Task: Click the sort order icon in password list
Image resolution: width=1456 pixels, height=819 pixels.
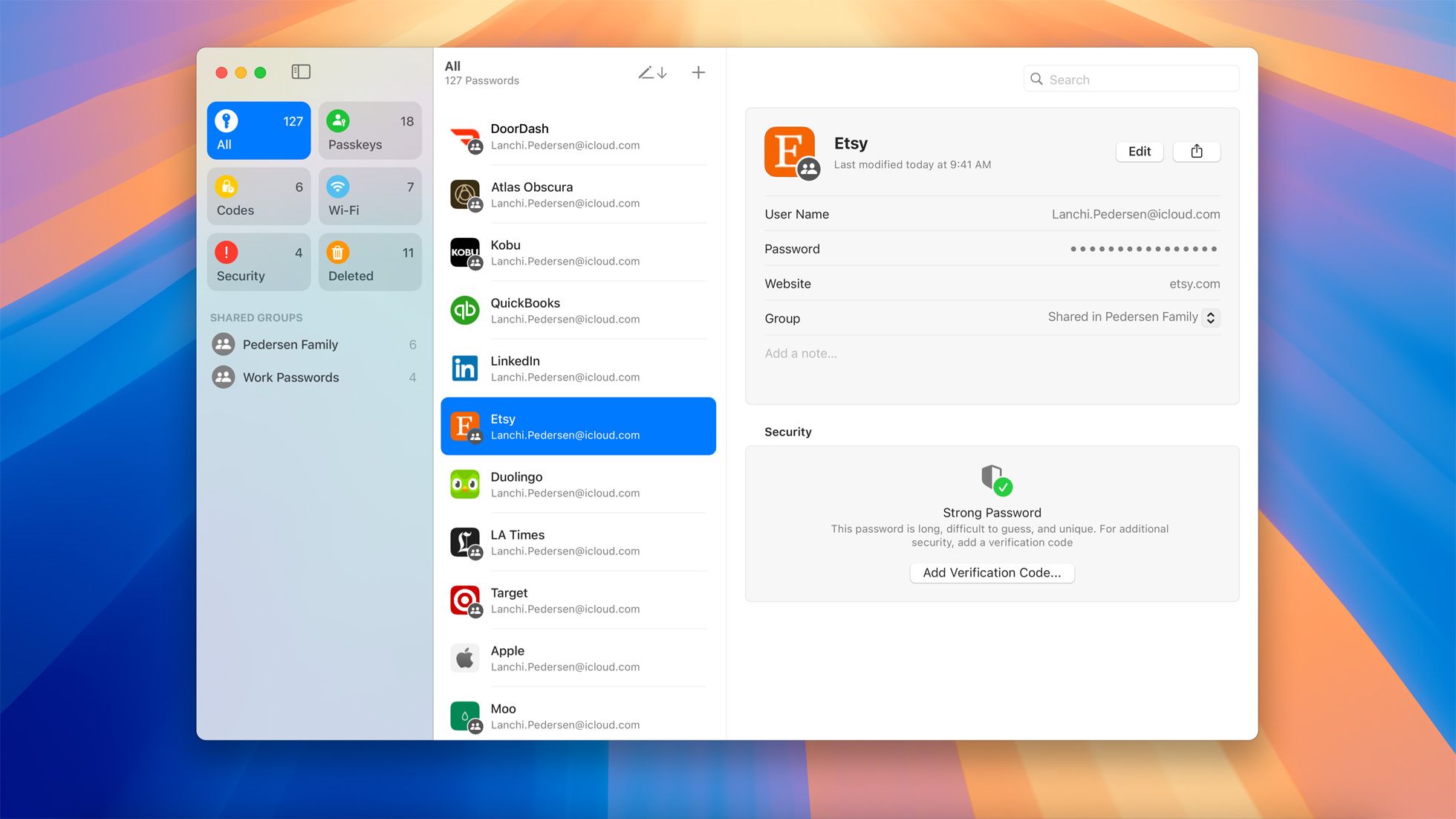Action: pyautogui.click(x=654, y=71)
